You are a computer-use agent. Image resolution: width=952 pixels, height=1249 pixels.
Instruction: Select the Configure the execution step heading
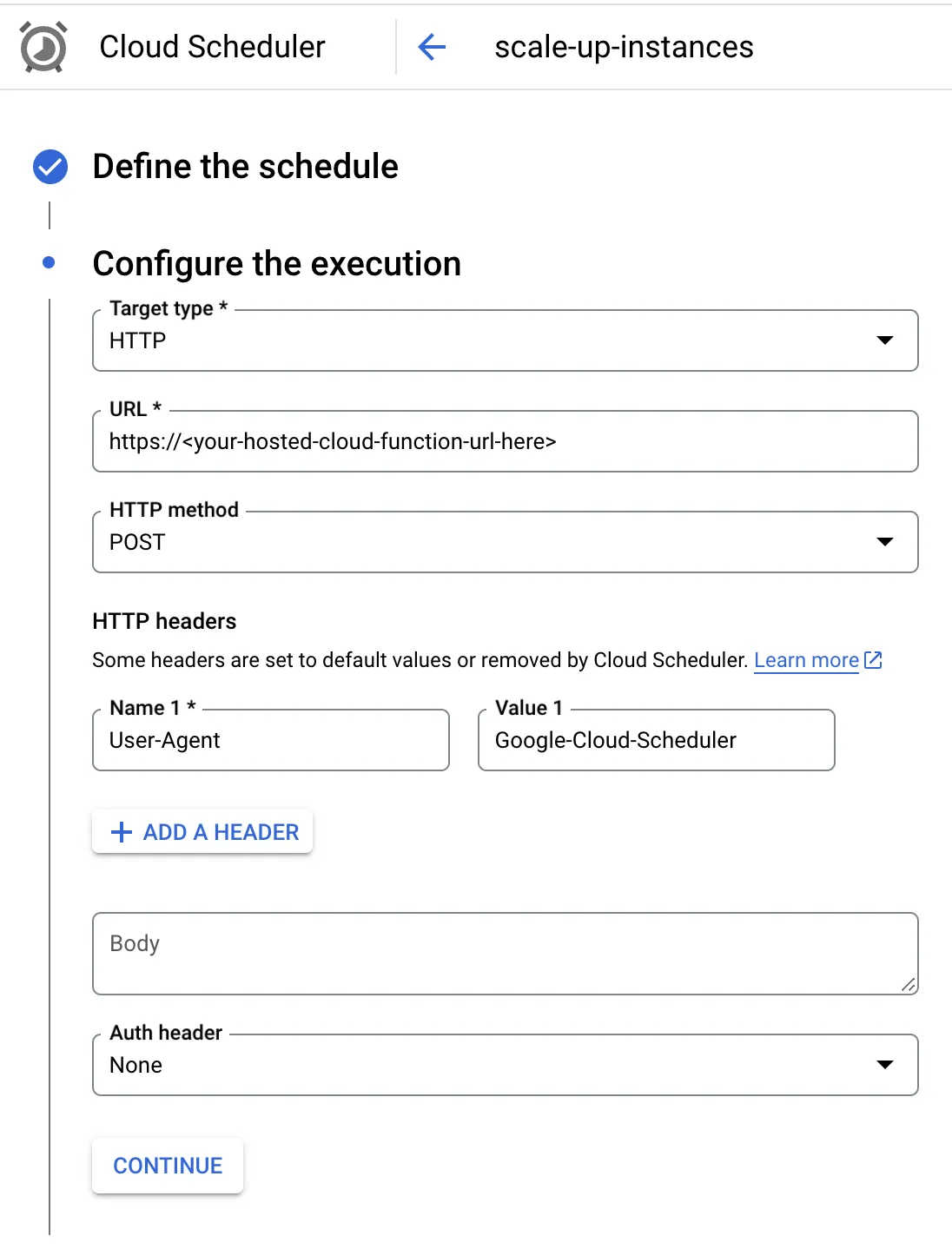coord(277,264)
